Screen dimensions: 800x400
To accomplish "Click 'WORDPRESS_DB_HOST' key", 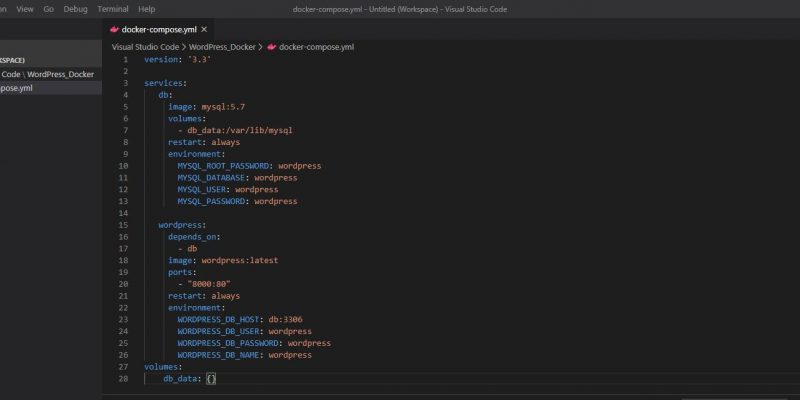I will [218, 319].
